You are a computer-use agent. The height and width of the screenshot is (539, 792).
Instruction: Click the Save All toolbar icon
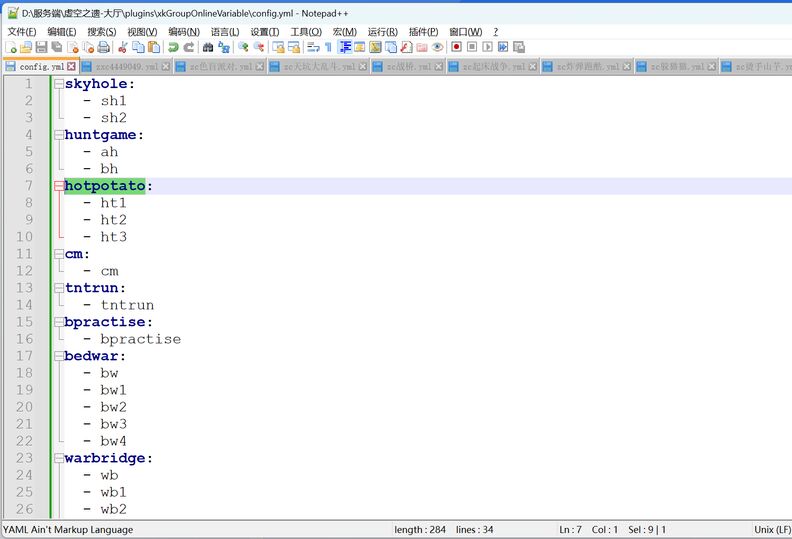click(57, 47)
